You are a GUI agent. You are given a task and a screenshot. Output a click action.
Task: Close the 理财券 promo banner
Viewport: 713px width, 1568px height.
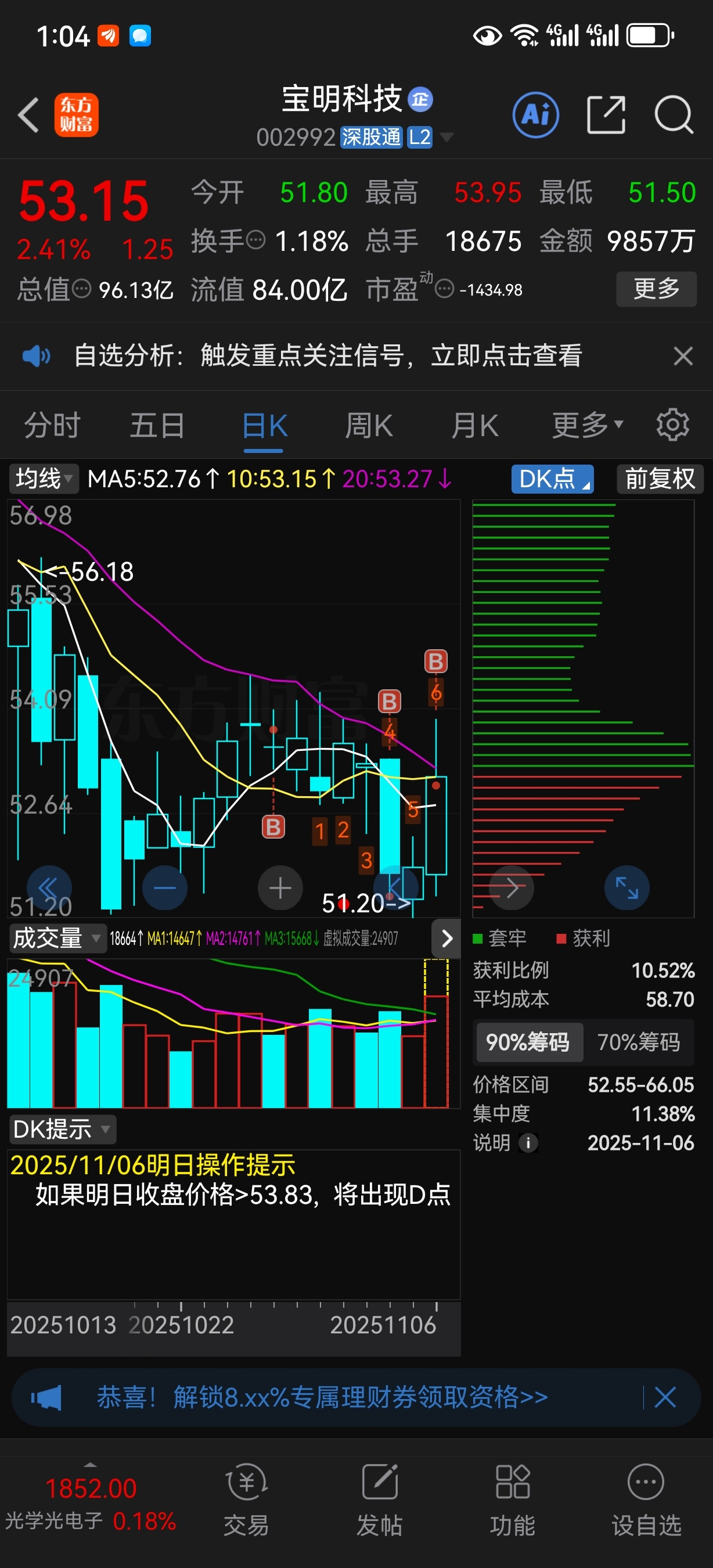[x=665, y=1397]
